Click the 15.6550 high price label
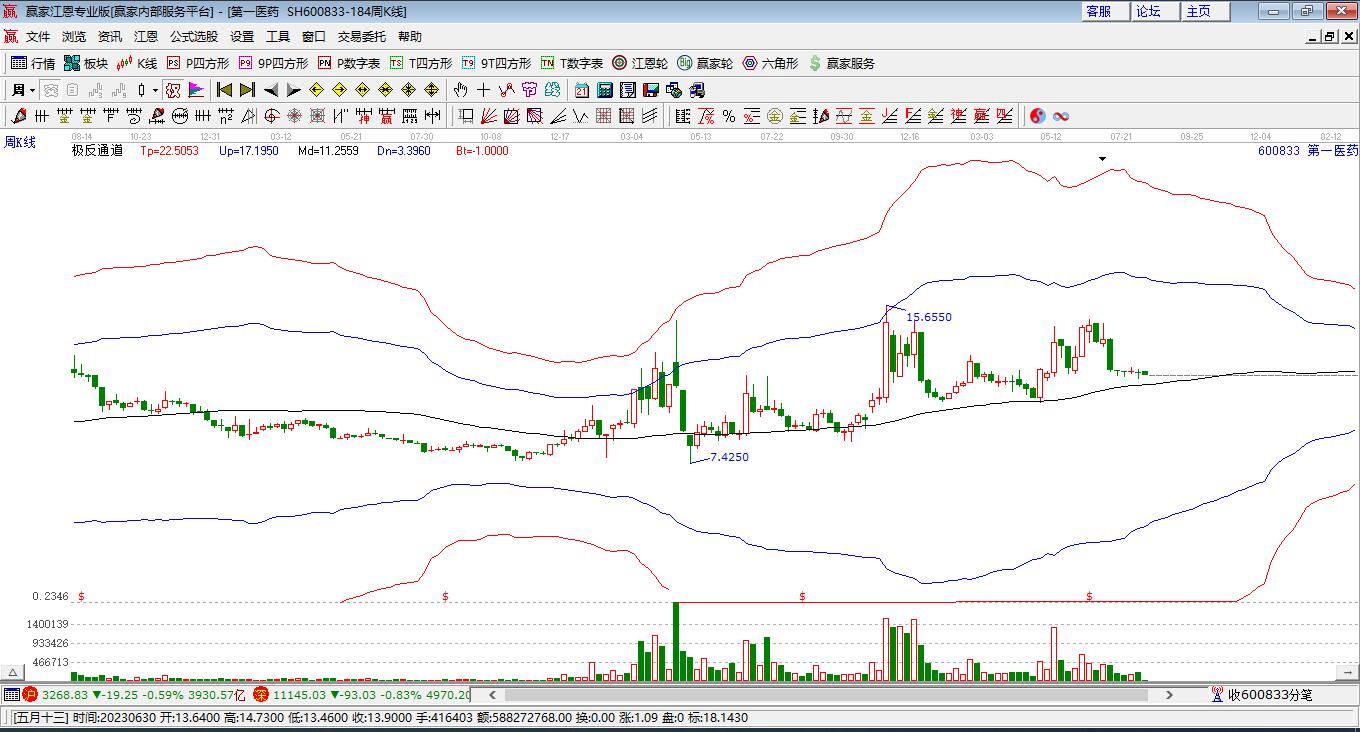Image resolution: width=1360 pixels, height=732 pixels. pyautogui.click(x=929, y=317)
